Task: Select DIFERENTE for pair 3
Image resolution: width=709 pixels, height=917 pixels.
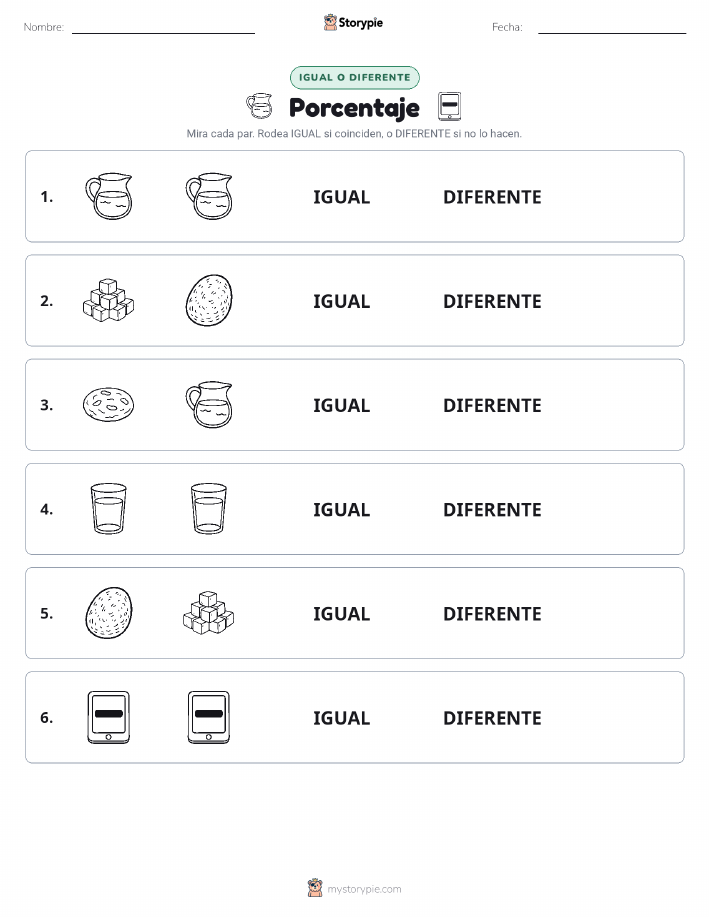Action: tap(492, 405)
